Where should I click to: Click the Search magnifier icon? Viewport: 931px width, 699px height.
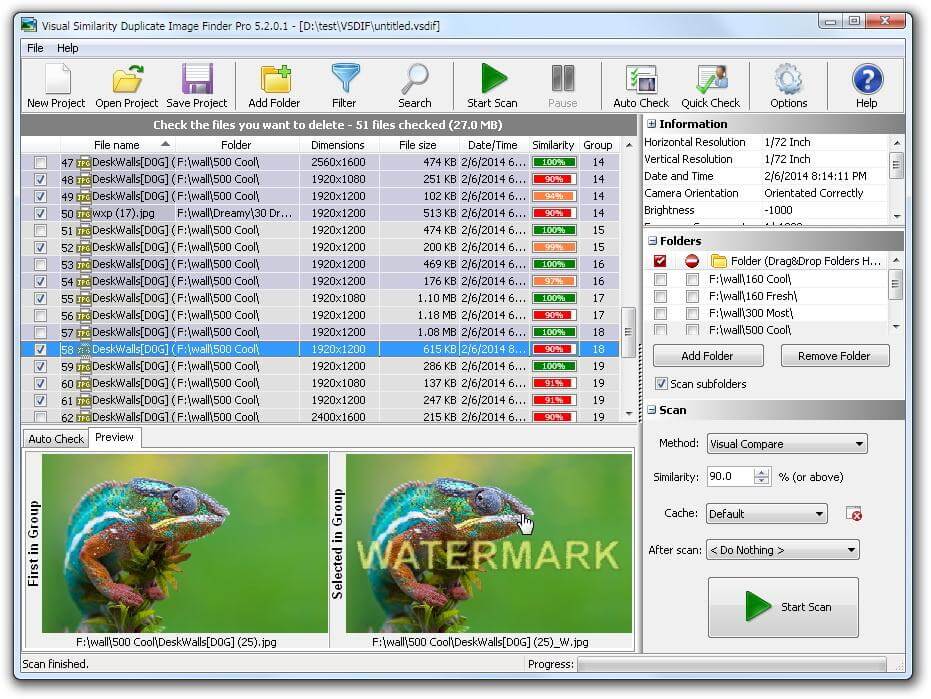point(415,83)
